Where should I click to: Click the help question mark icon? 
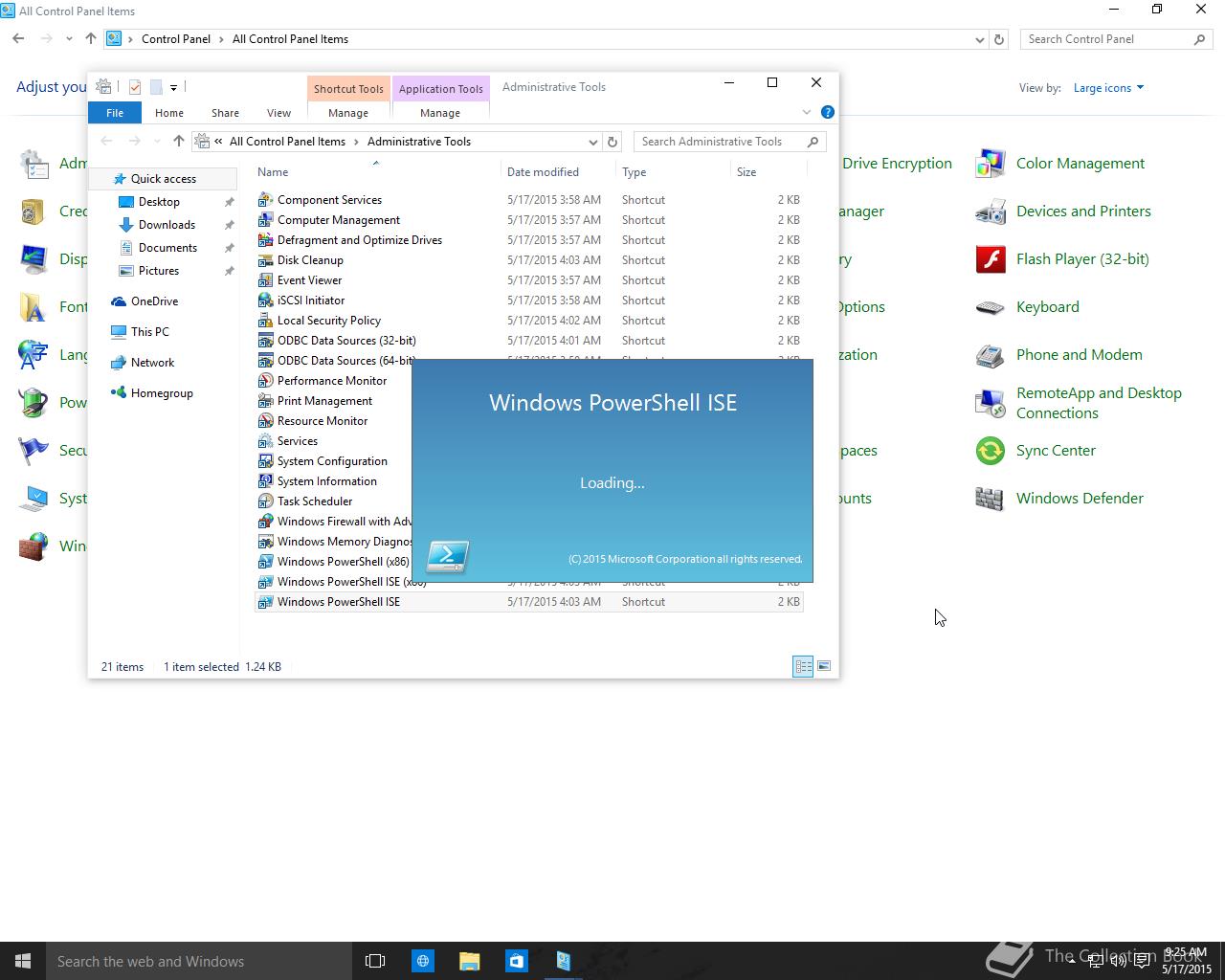pyautogui.click(x=828, y=112)
